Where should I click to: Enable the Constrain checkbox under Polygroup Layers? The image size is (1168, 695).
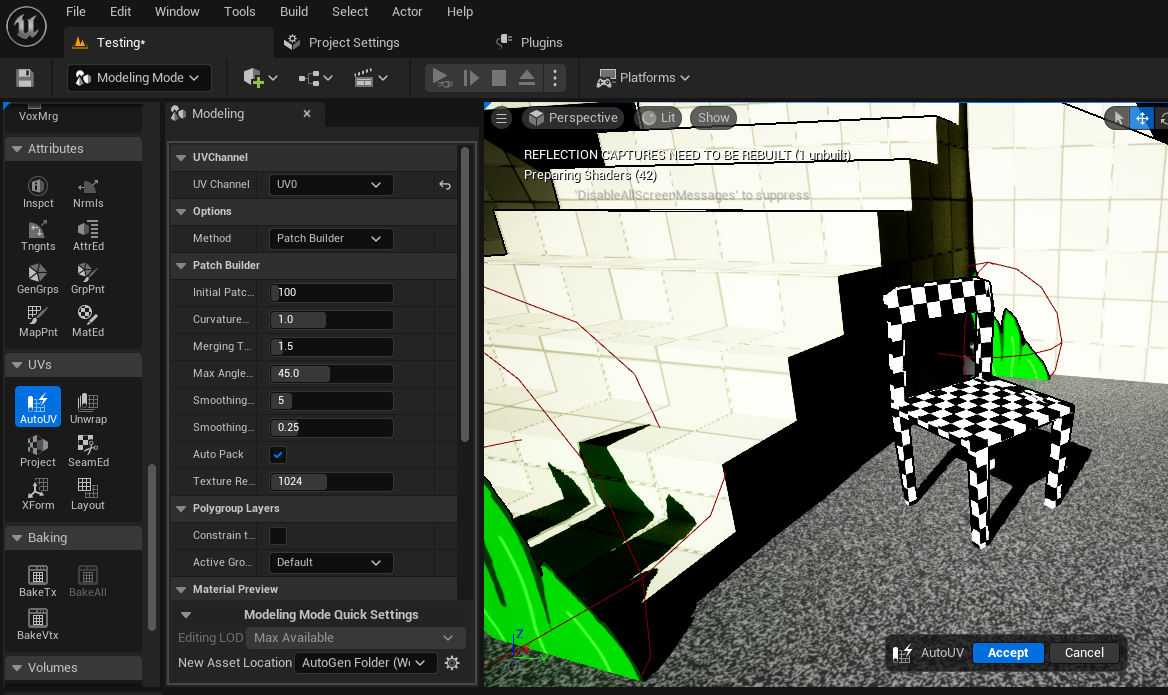[277, 535]
